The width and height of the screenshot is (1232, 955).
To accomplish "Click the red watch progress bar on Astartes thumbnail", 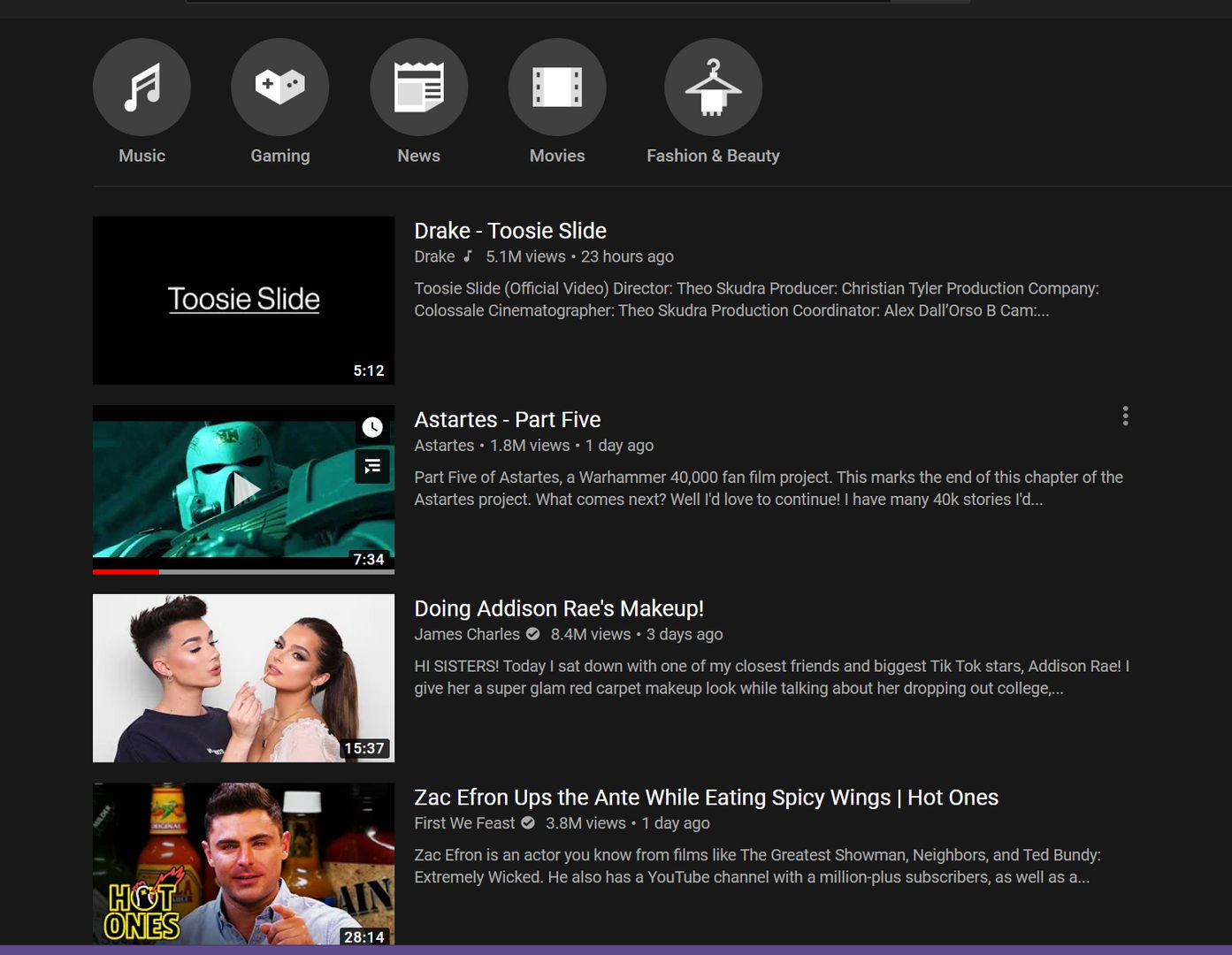I will pyautogui.click(x=126, y=571).
